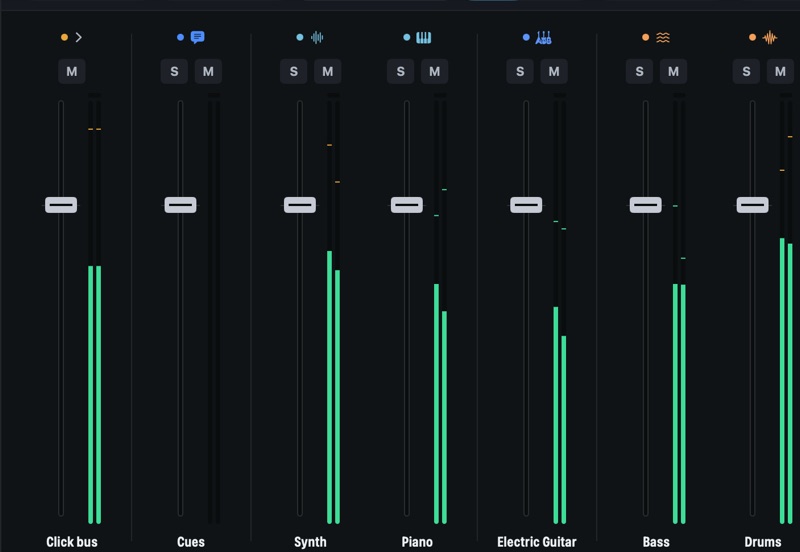Click the wavy lines icon above Bass
The width and height of the screenshot is (800, 552).
(x=663, y=37)
